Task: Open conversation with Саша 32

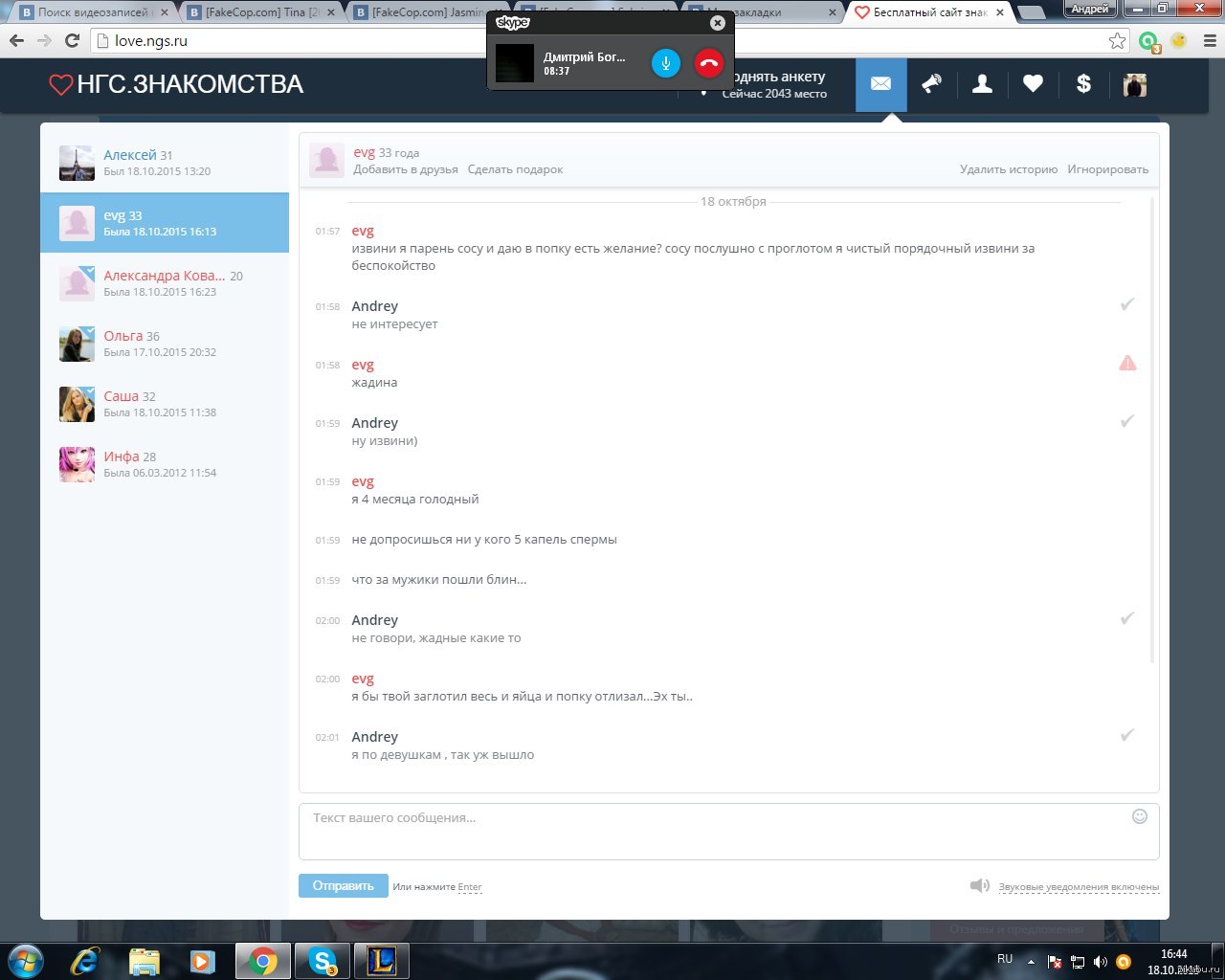Action: pyautogui.click(x=165, y=404)
